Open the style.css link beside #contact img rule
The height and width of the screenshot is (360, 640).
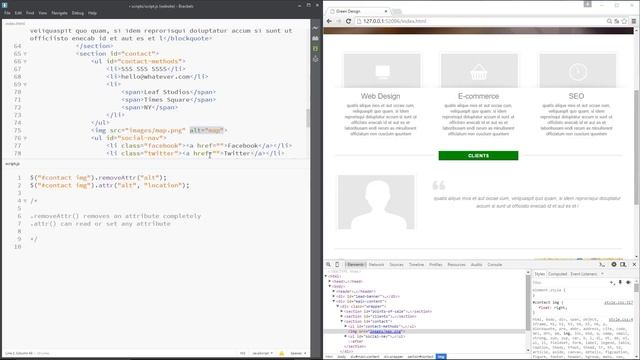tap(619, 302)
